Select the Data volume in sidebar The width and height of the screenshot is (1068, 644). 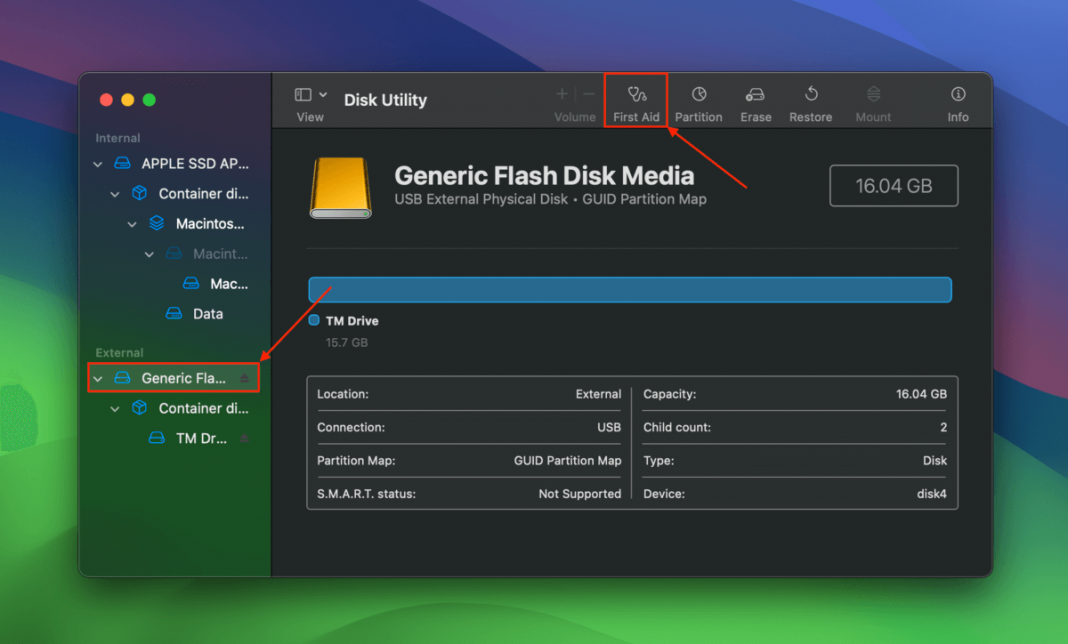coord(195,313)
